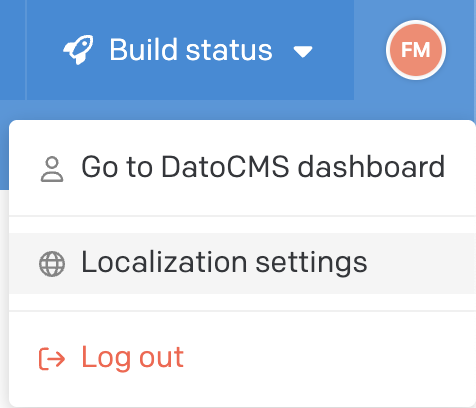Click the person icon next to DatoCMS dashboard
The width and height of the screenshot is (476, 408).
click(x=52, y=169)
